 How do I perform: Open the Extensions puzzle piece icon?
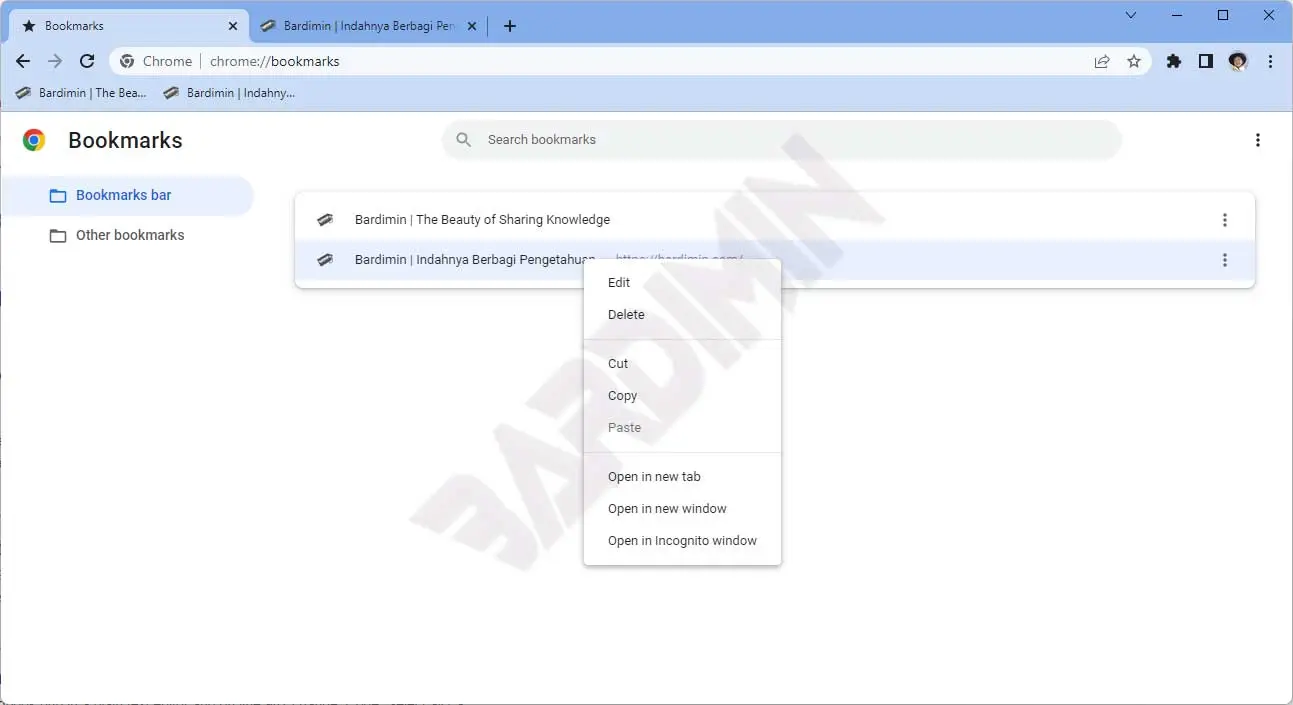pyautogui.click(x=1174, y=61)
